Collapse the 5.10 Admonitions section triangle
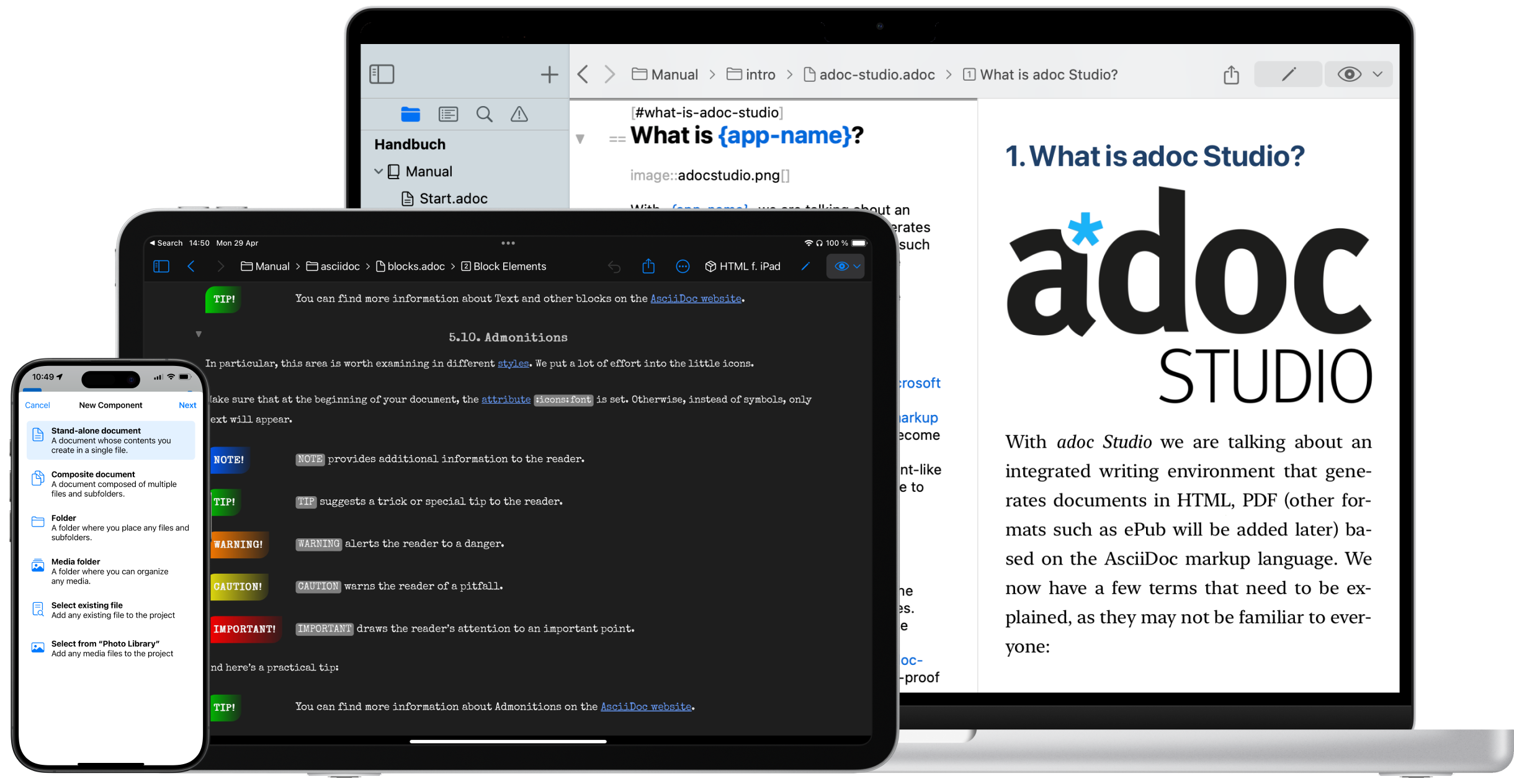Image resolution: width=1514 pixels, height=784 pixels. point(199,334)
